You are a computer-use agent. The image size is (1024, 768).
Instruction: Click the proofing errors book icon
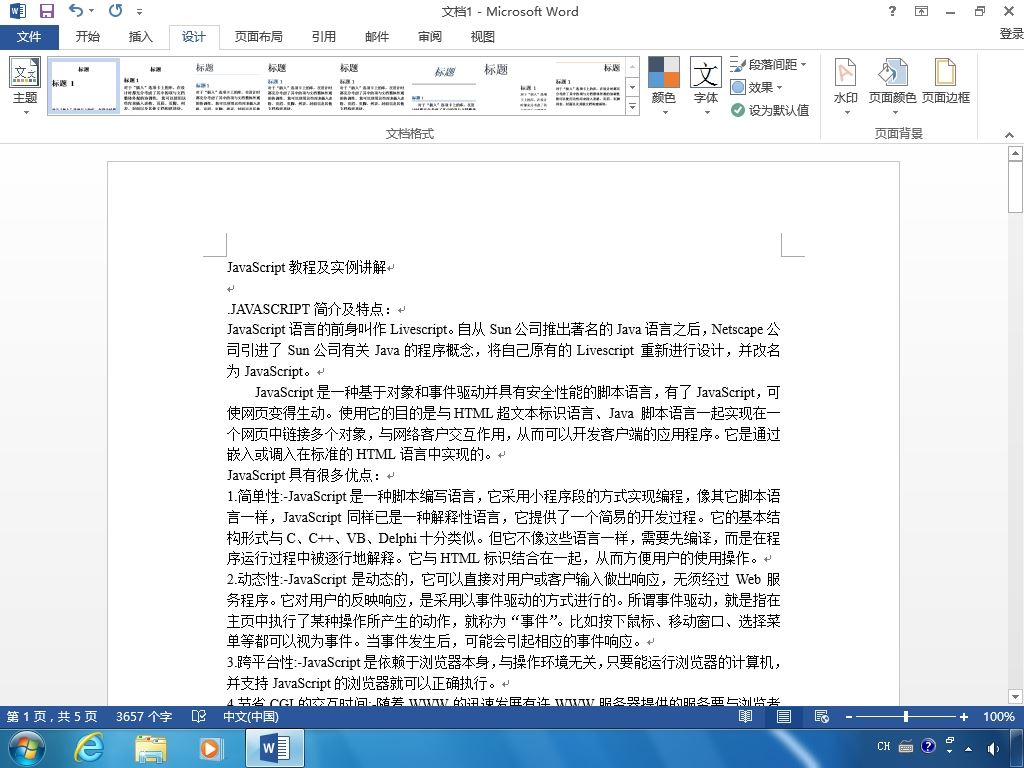coord(199,717)
